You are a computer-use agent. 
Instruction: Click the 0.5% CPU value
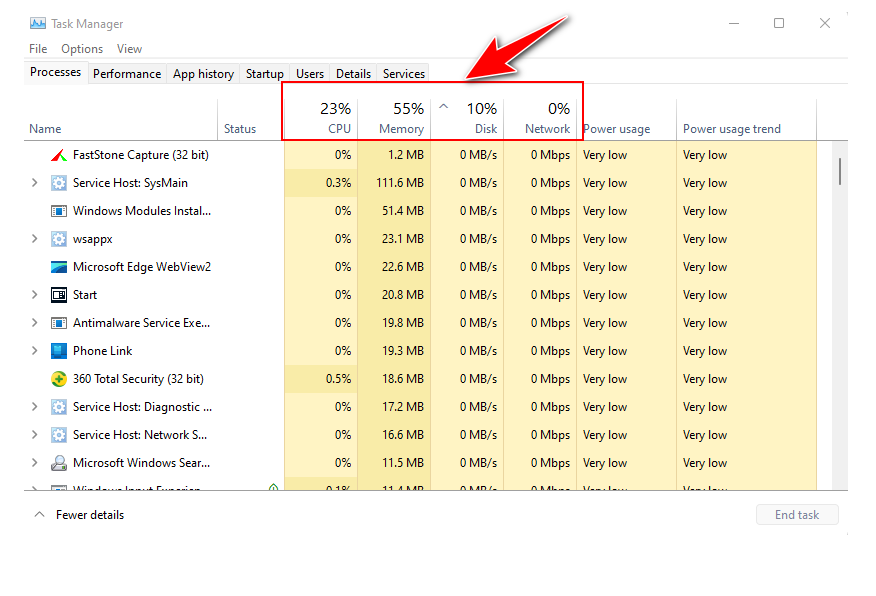(339, 379)
